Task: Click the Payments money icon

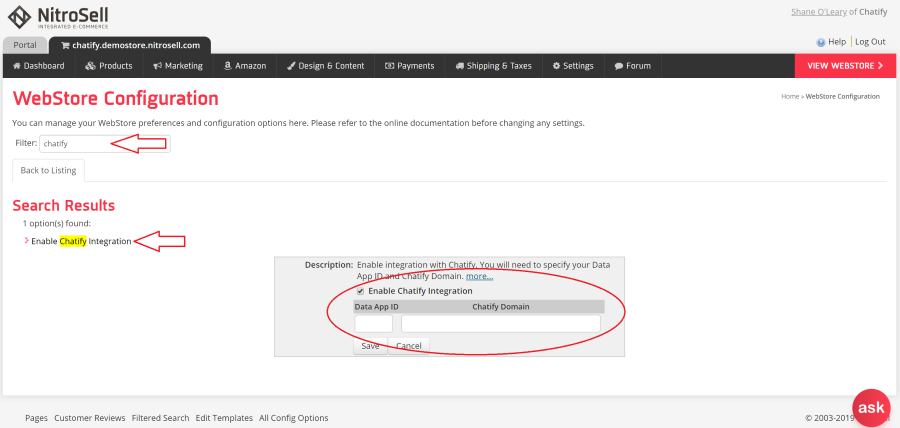Action: pyautogui.click(x=389, y=66)
